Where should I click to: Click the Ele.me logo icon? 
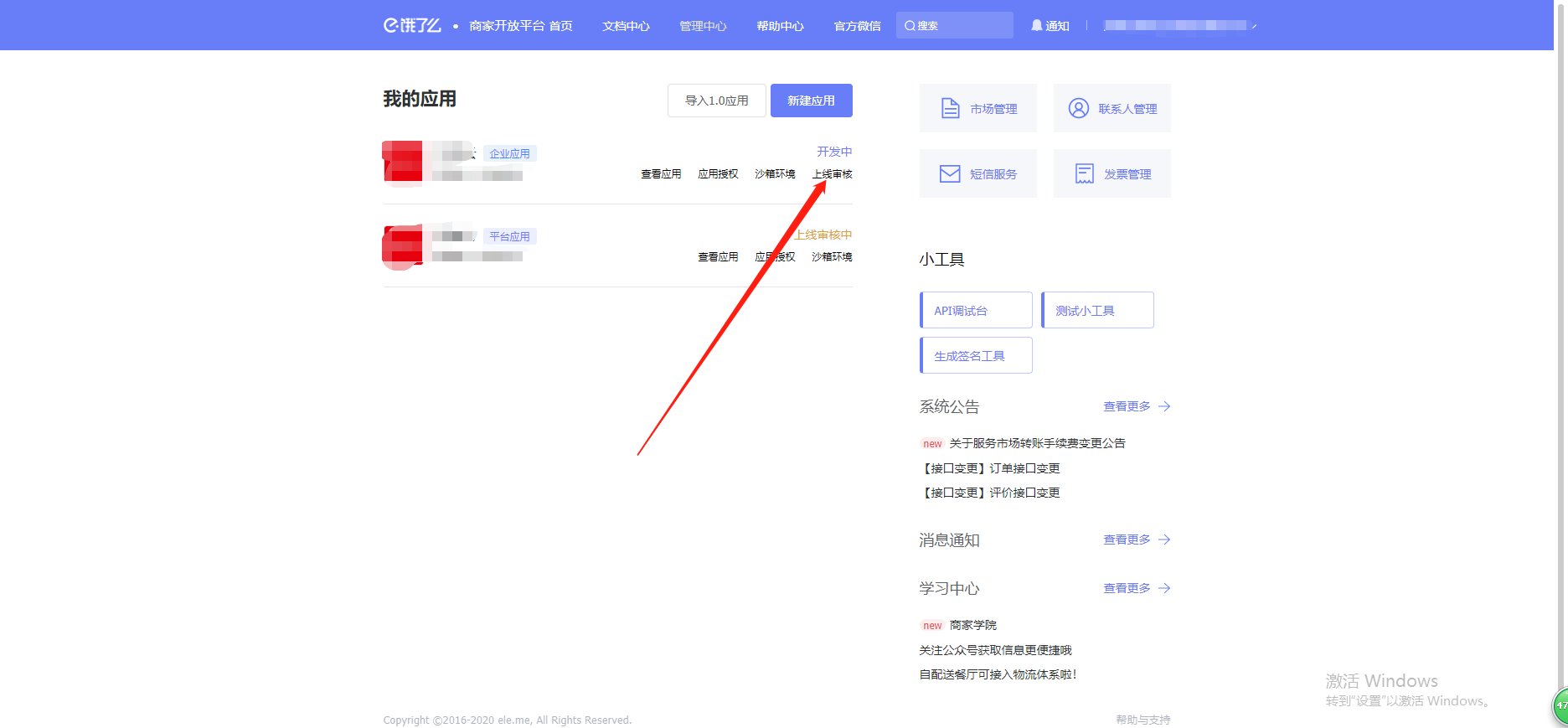tap(411, 25)
